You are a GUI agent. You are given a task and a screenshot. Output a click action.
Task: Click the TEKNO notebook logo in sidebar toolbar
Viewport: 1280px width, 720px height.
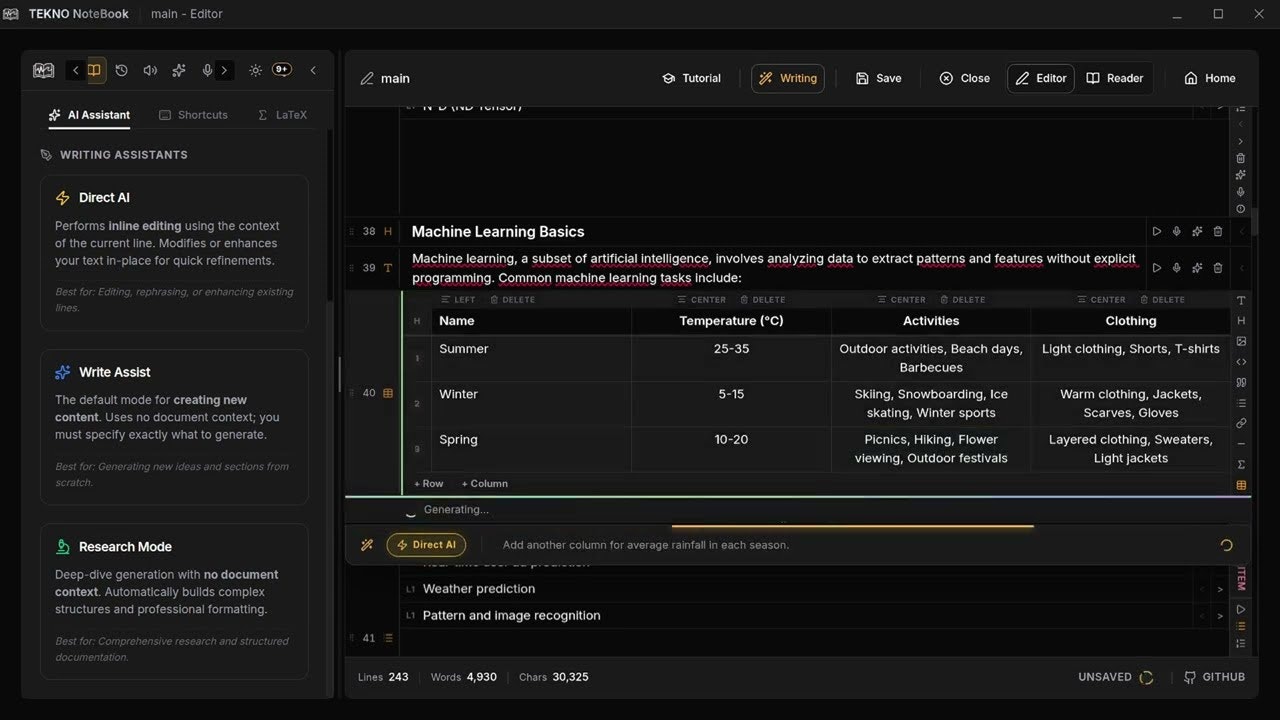click(43, 70)
